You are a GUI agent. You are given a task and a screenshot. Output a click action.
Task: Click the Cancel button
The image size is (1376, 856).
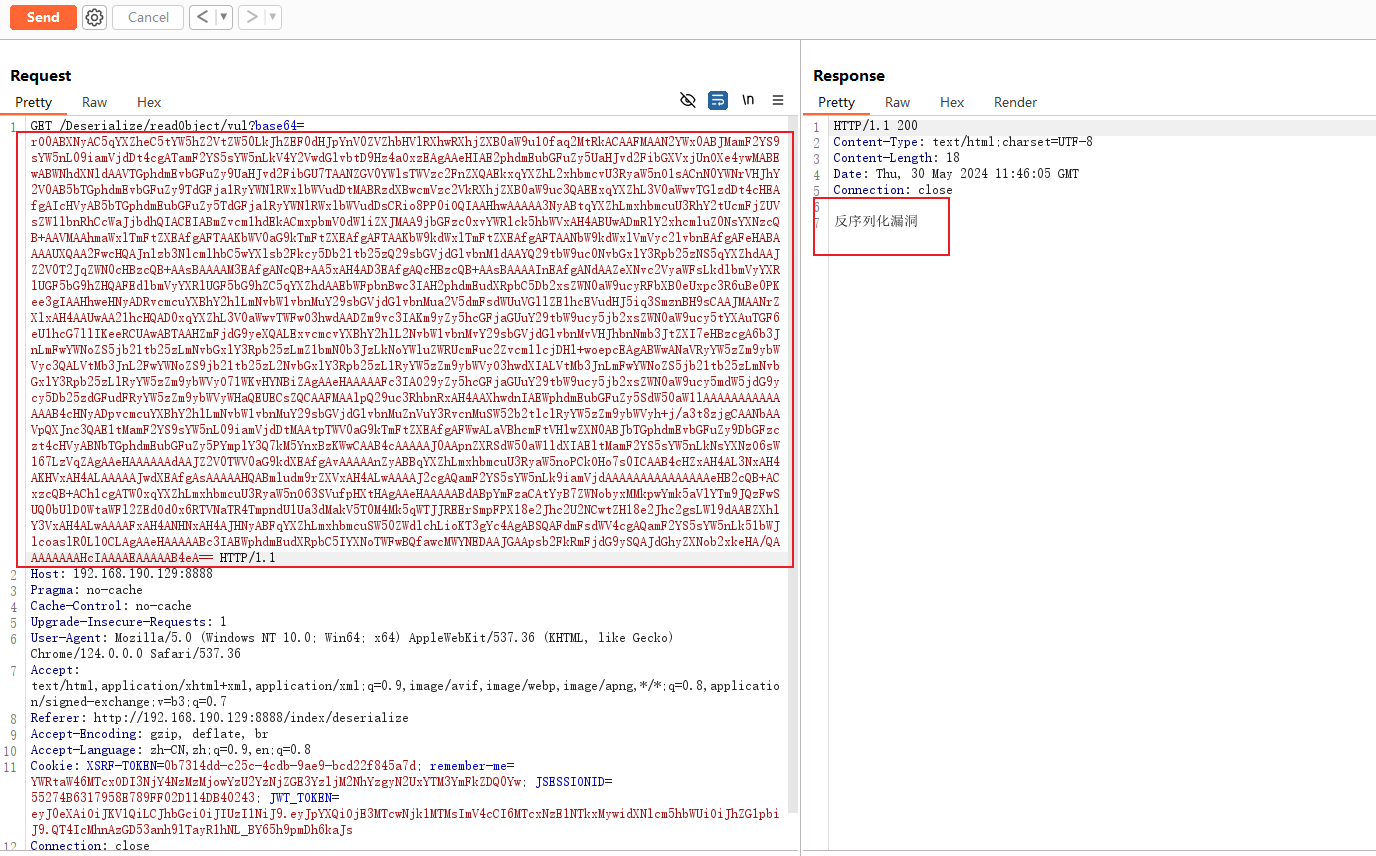click(148, 17)
